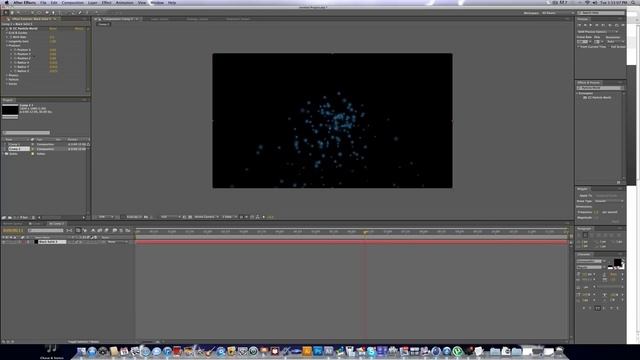Open Skype from the Dock
Image resolution: width=640 pixels, height=360 pixels.
click(371, 351)
